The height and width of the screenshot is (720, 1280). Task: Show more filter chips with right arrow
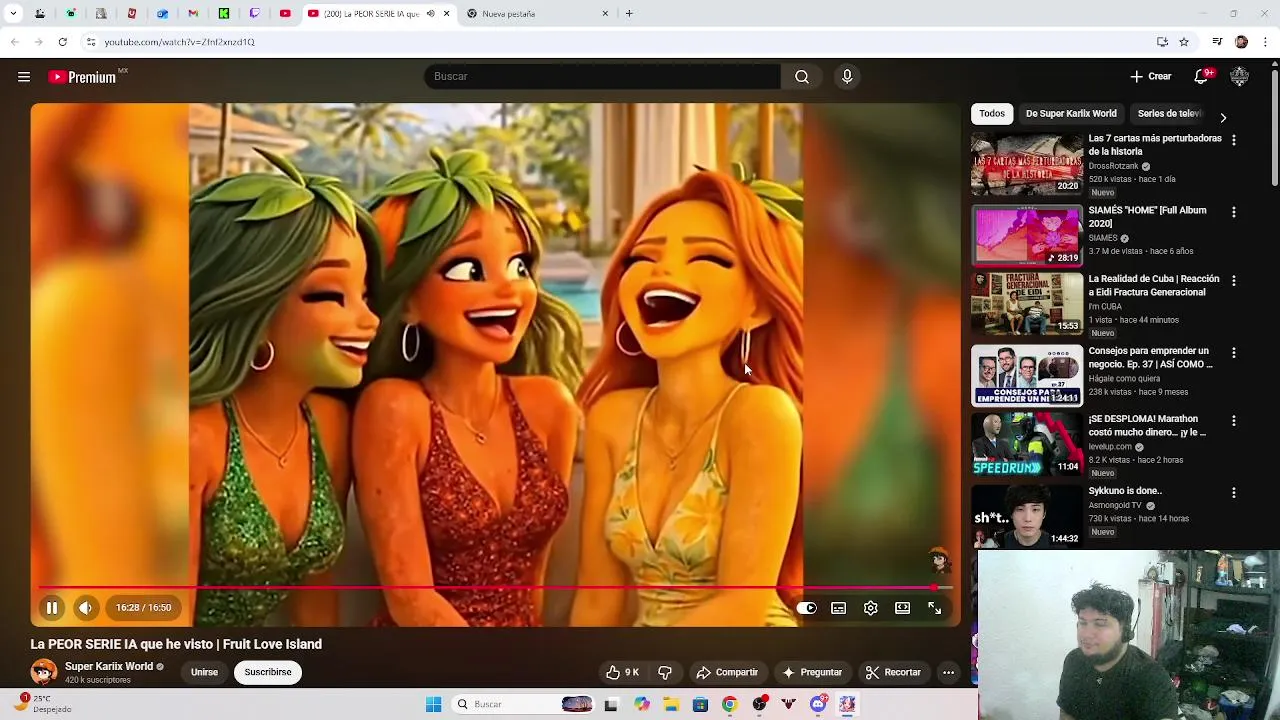(1222, 117)
